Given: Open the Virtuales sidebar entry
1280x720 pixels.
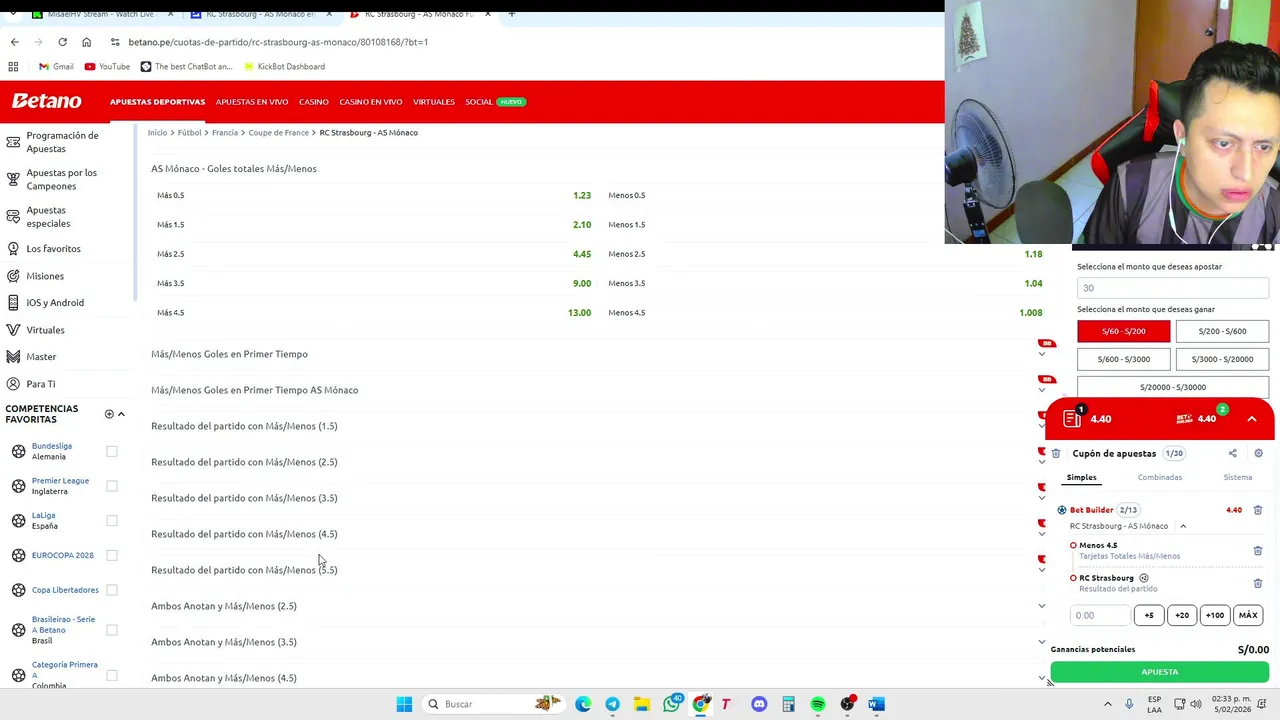Looking at the screenshot, I should [x=45, y=329].
